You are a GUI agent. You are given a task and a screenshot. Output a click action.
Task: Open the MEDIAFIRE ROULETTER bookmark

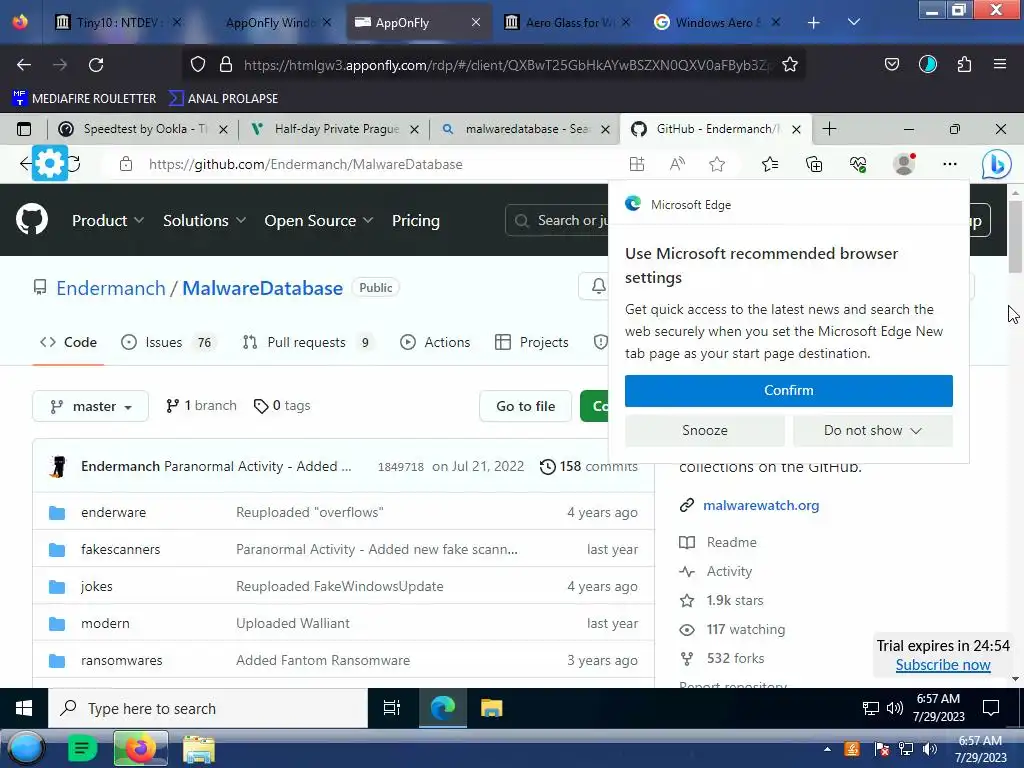[x=84, y=99]
